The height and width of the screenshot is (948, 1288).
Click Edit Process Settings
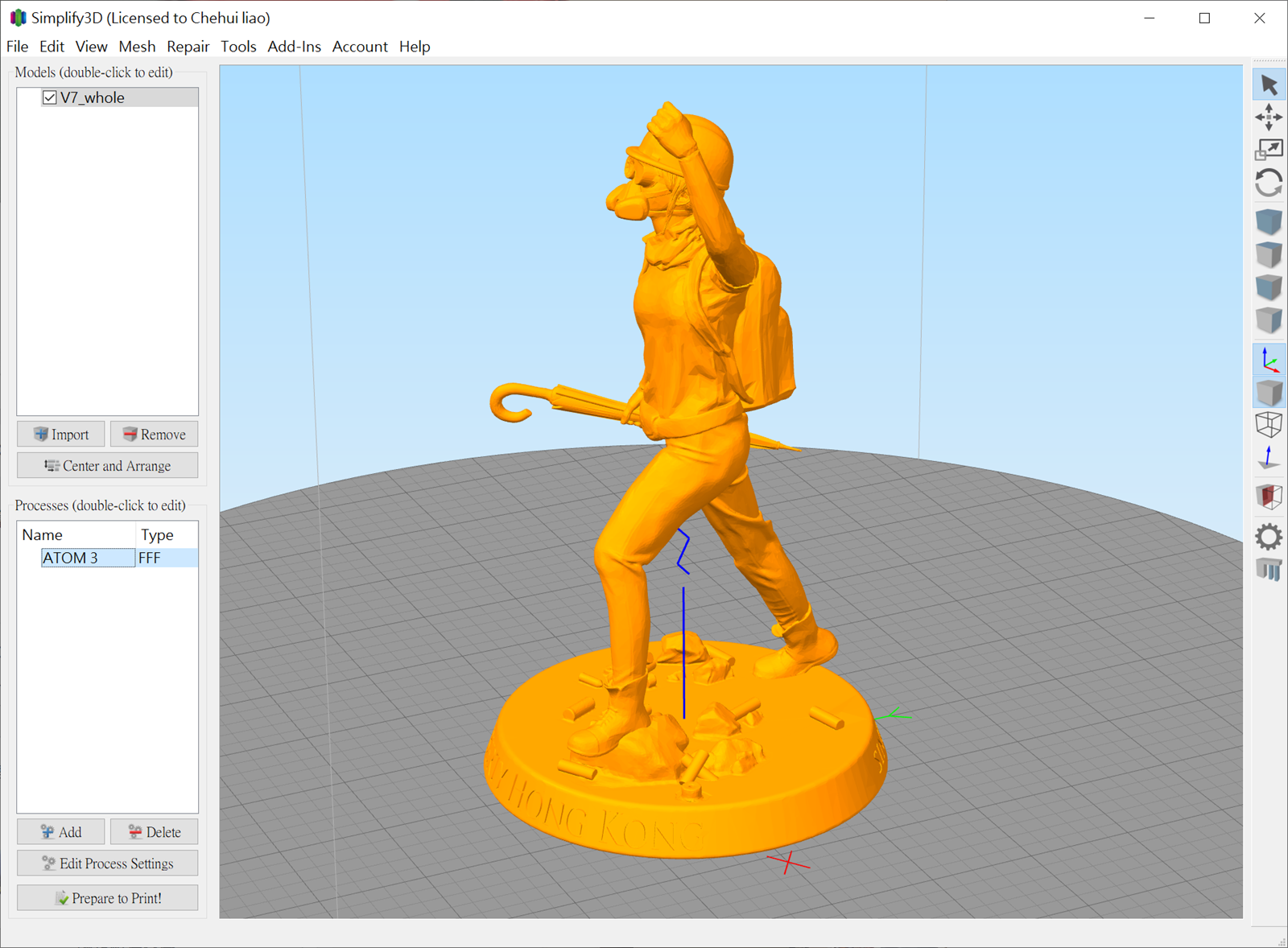pos(107,864)
